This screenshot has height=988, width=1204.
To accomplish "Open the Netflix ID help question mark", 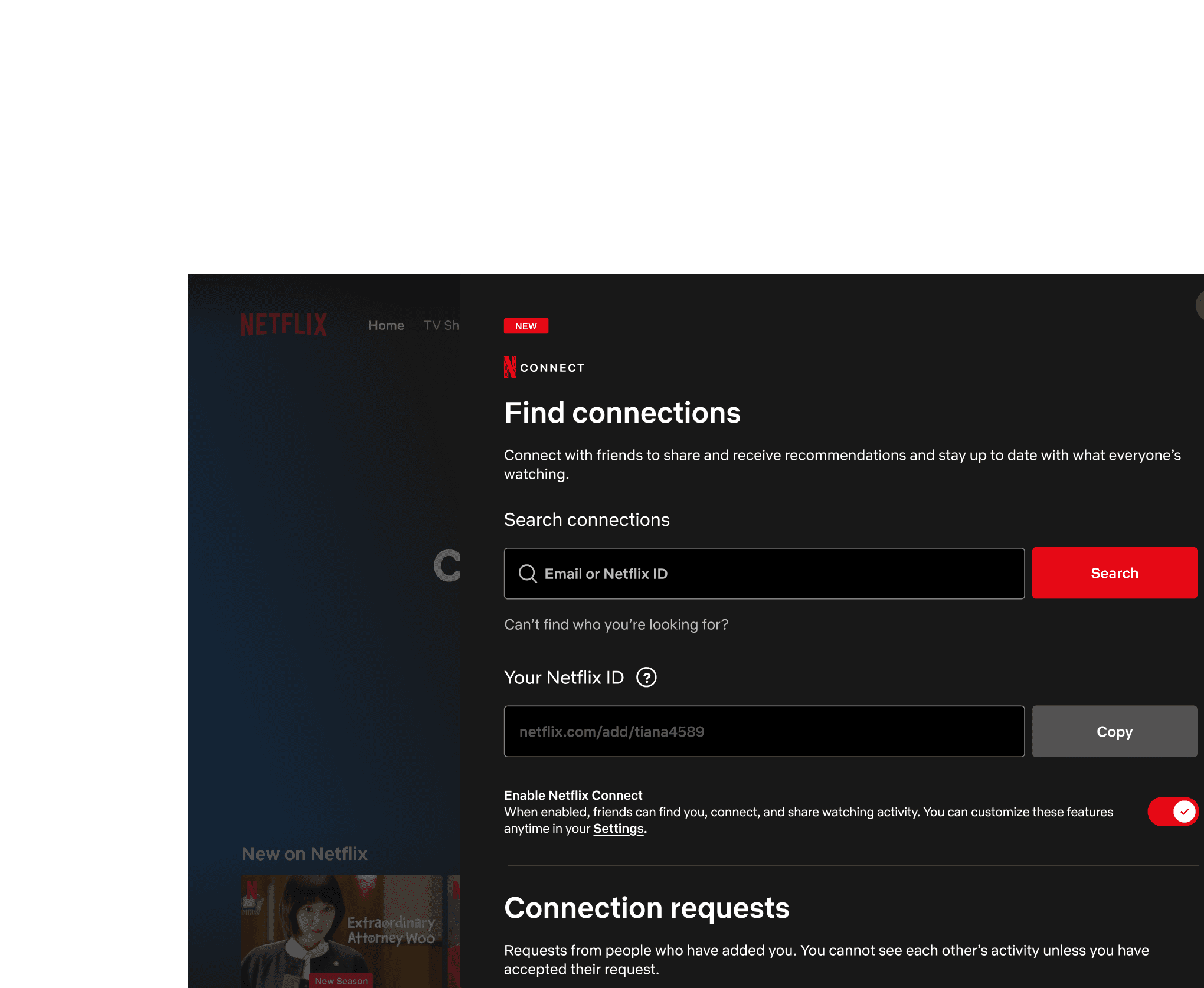I will click(646, 677).
